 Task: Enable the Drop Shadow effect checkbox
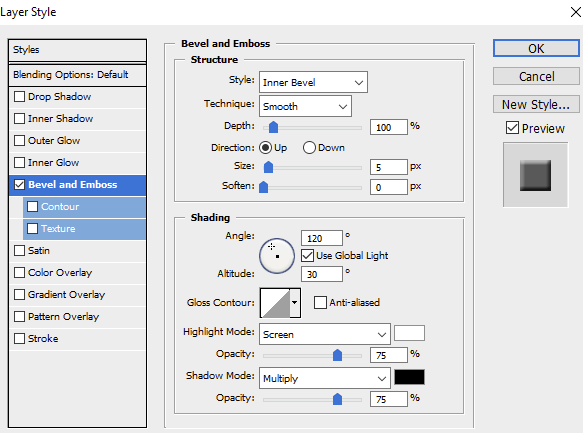pos(19,97)
